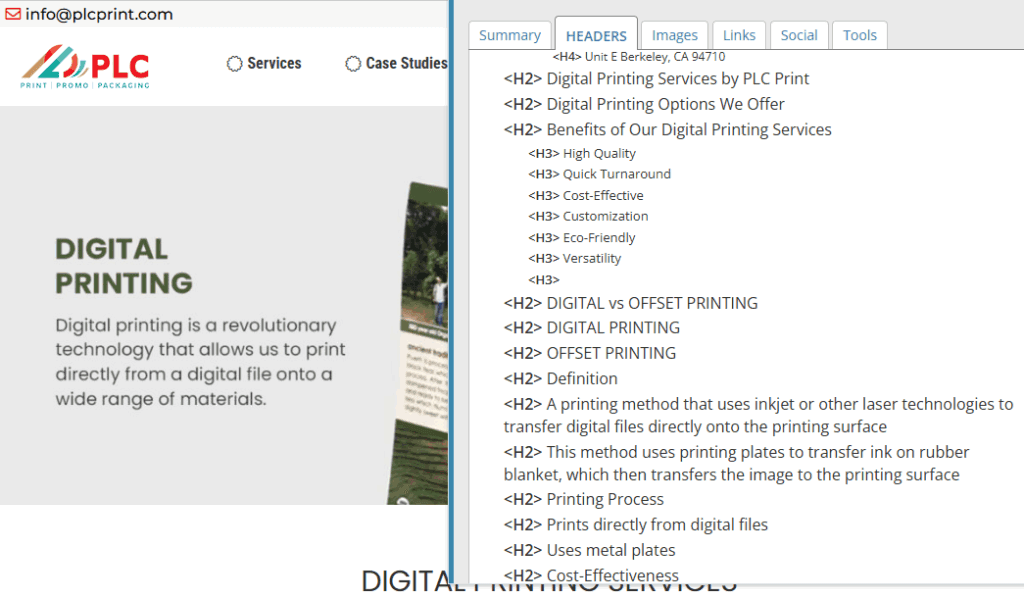Click the PLC Print logo
This screenshot has width=1024, height=598.
(84, 64)
